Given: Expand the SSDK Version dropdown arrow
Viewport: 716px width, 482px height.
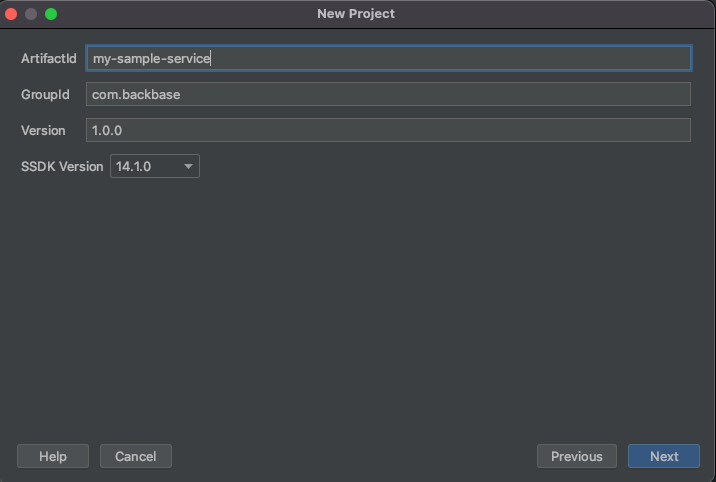Looking at the screenshot, I should pyautogui.click(x=188, y=167).
